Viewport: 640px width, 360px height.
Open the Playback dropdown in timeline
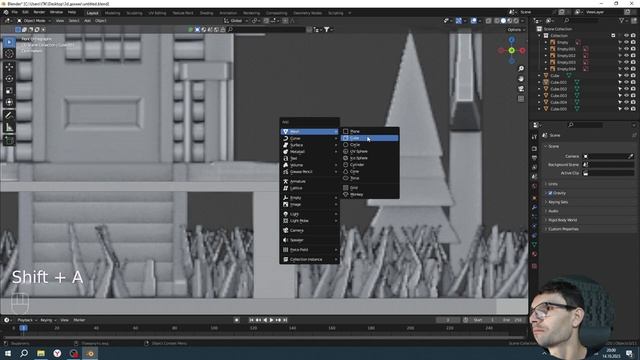pyautogui.click(x=27, y=320)
